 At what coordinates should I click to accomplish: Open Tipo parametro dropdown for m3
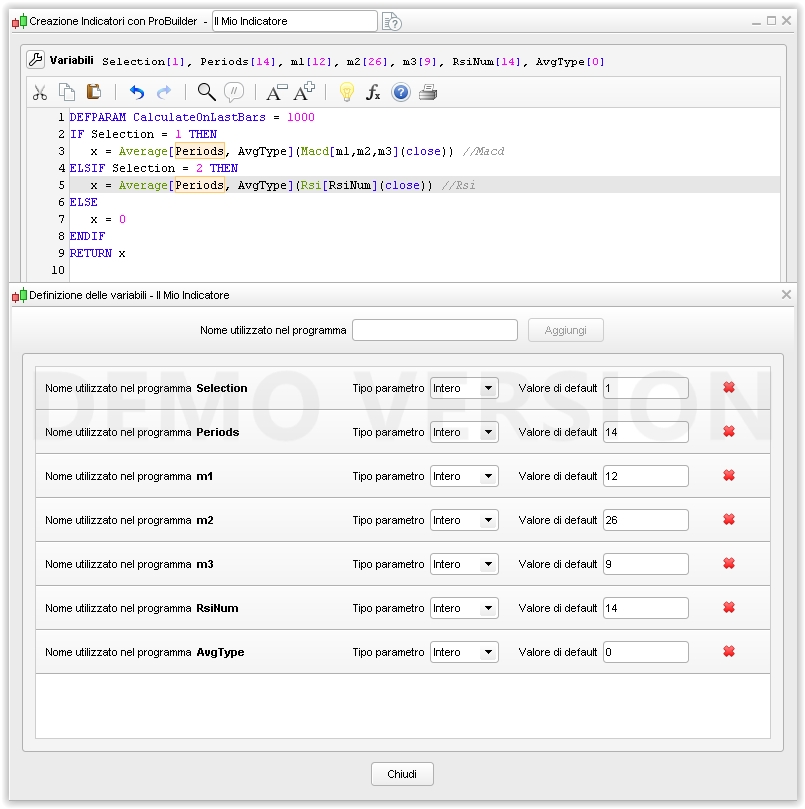[464, 564]
